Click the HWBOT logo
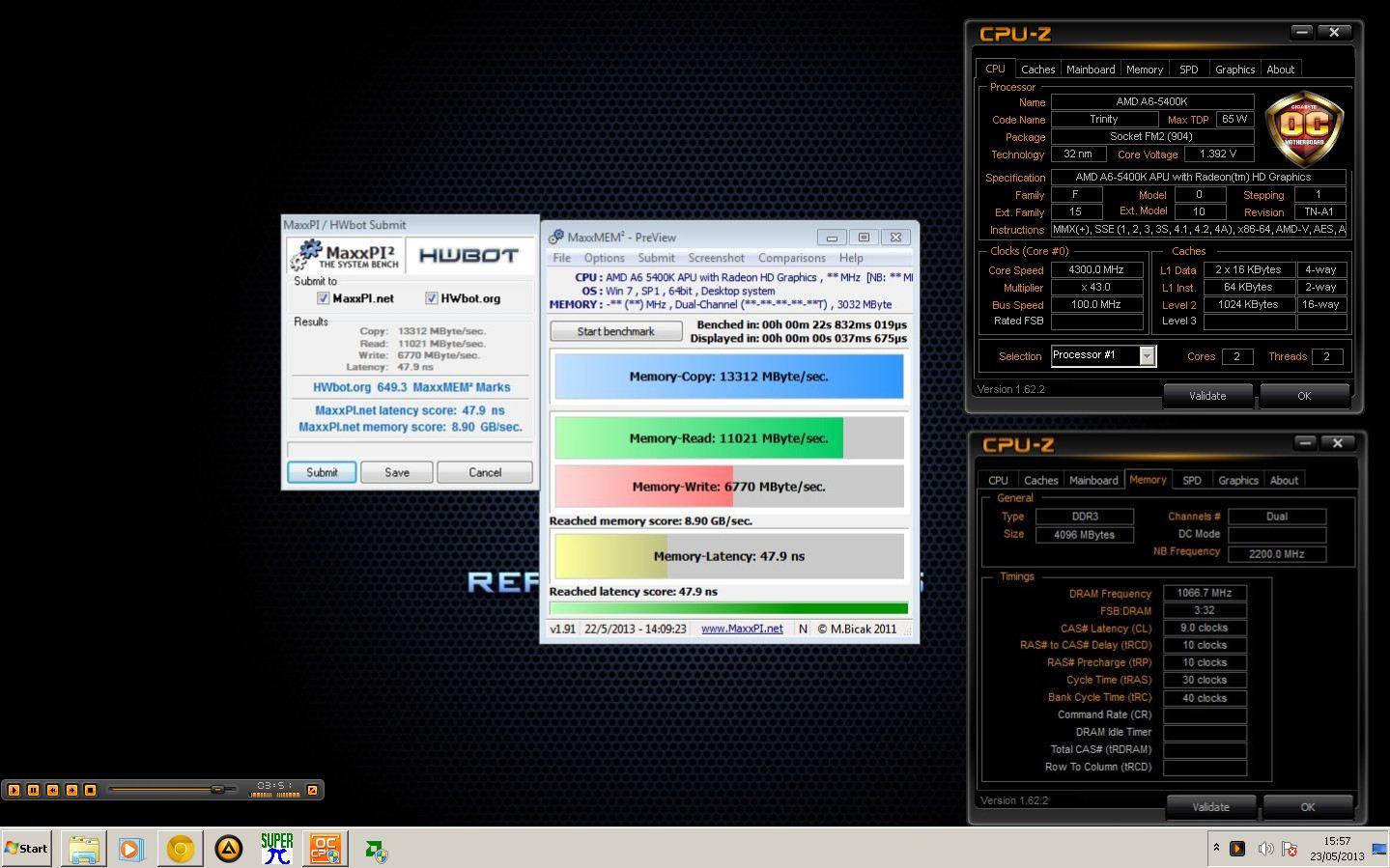 pos(468,255)
